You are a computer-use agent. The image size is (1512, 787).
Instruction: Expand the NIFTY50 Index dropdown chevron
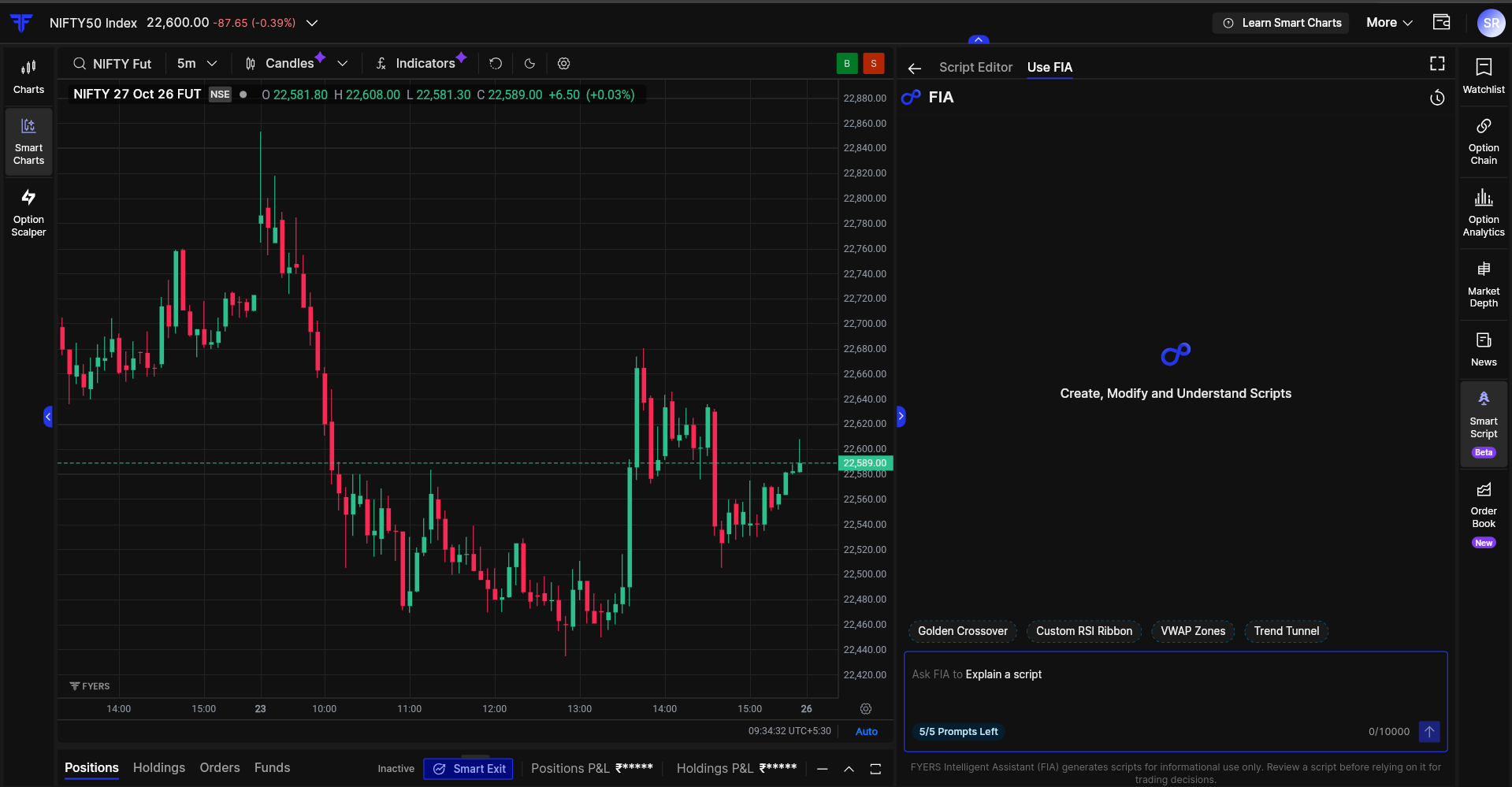[x=312, y=23]
